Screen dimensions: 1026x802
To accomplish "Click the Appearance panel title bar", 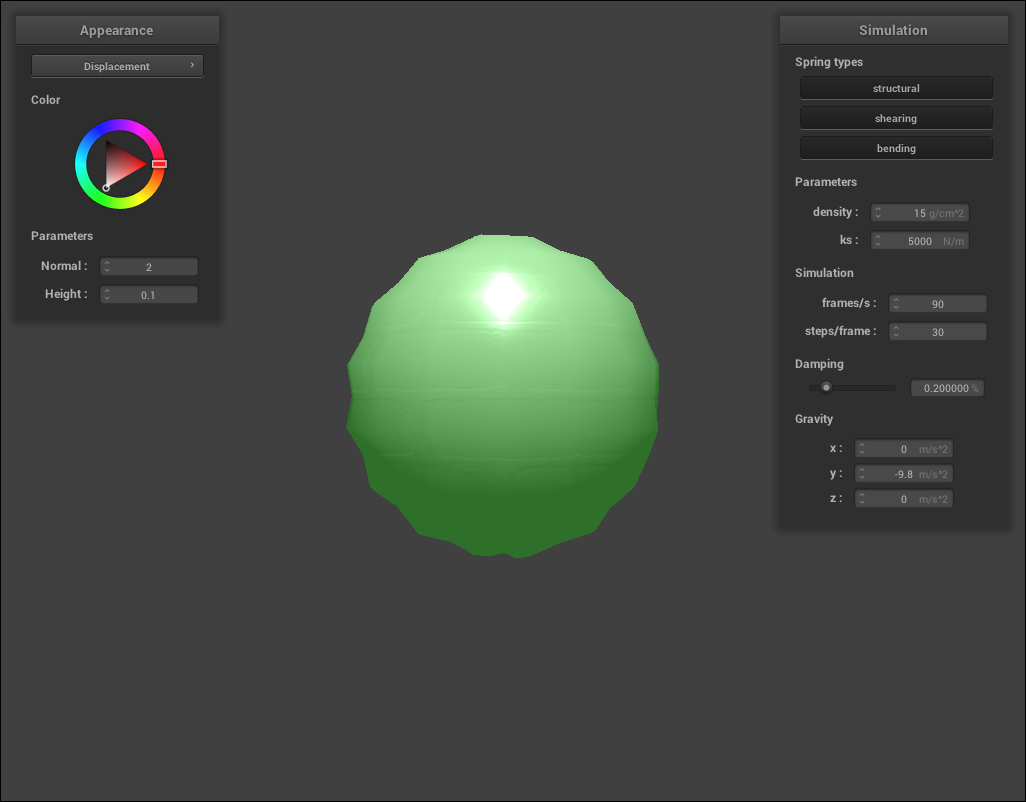I will click(x=117, y=30).
